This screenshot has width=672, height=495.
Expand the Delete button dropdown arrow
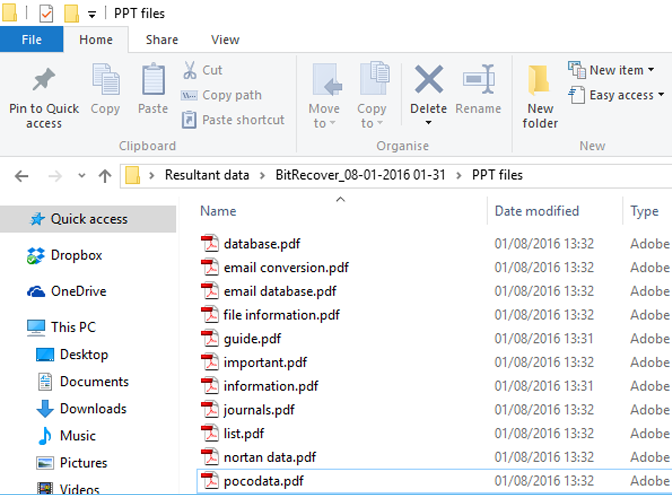pyautogui.click(x=429, y=123)
